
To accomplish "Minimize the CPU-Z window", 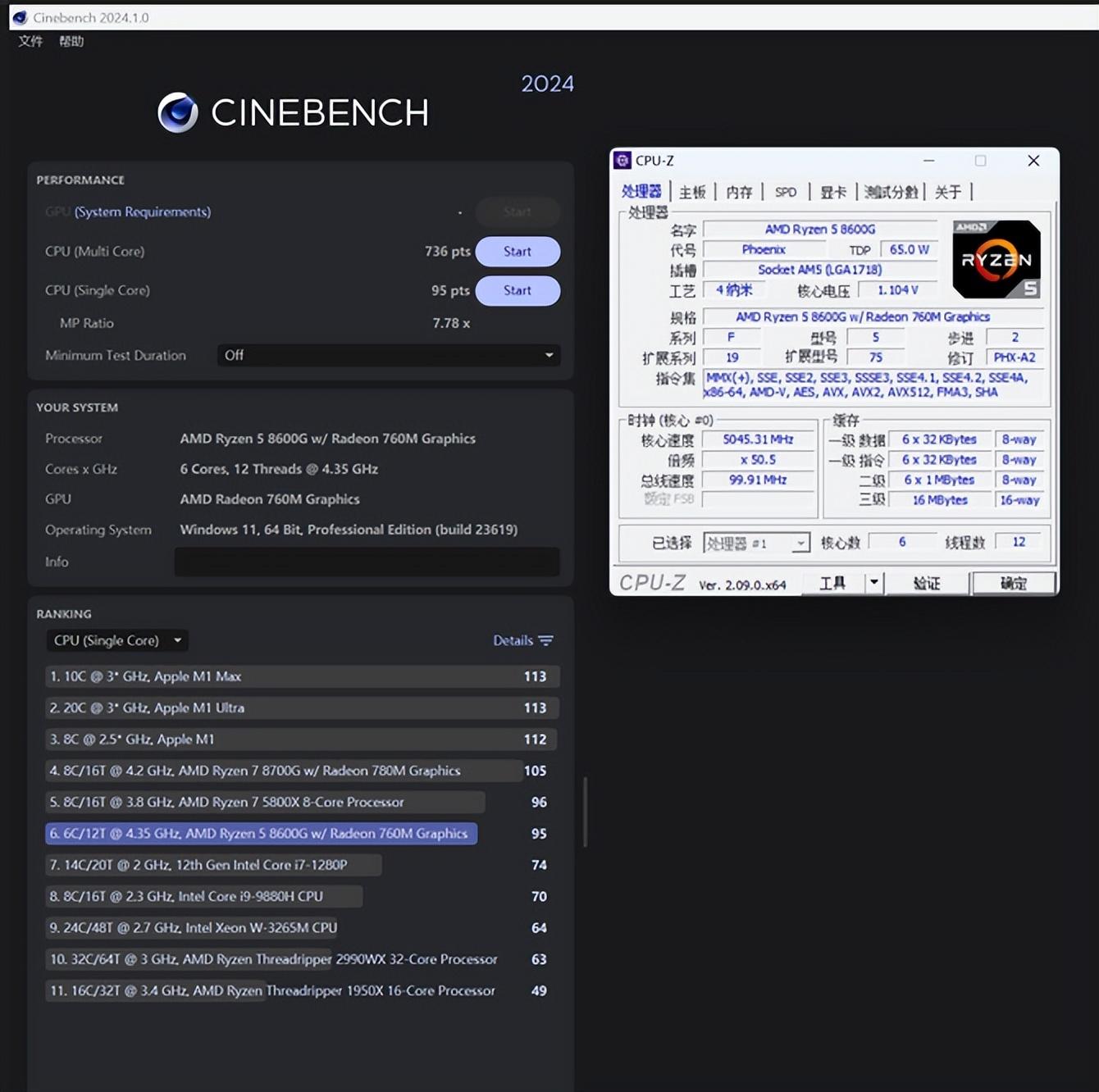I will [929, 161].
